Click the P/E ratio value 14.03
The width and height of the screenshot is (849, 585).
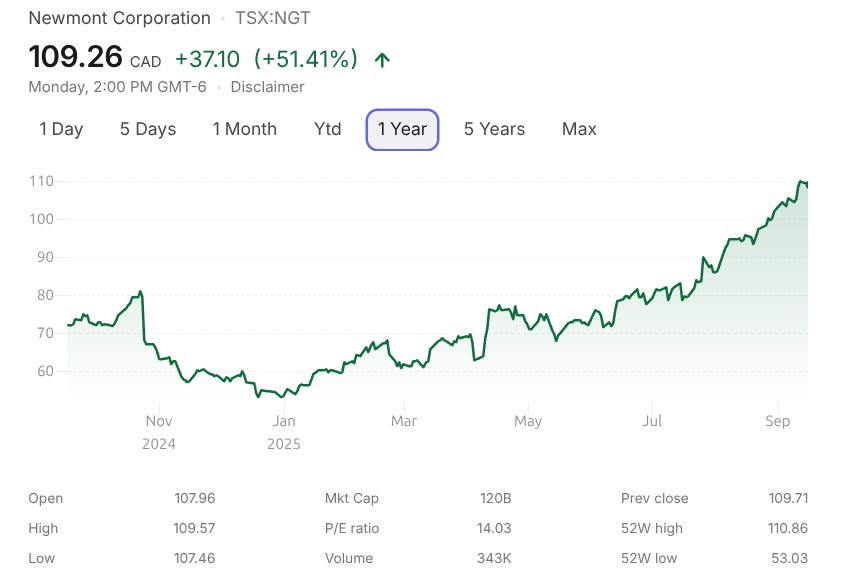click(x=494, y=528)
